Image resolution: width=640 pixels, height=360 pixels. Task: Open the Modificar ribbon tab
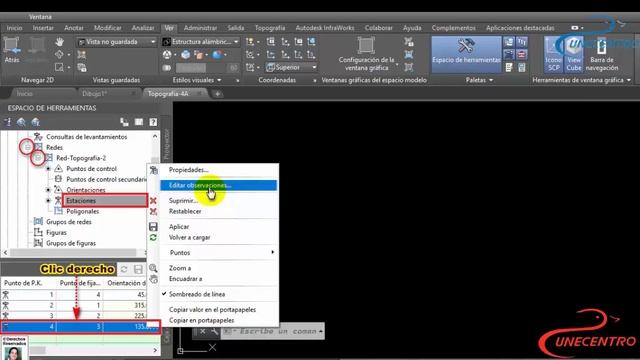[x=108, y=28]
